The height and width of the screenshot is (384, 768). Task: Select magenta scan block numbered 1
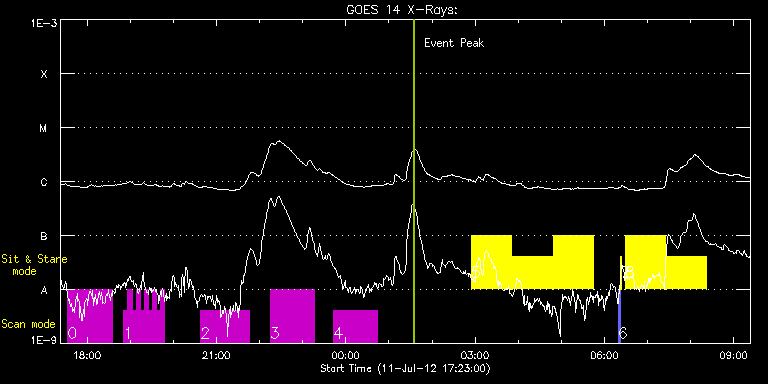coord(144,316)
